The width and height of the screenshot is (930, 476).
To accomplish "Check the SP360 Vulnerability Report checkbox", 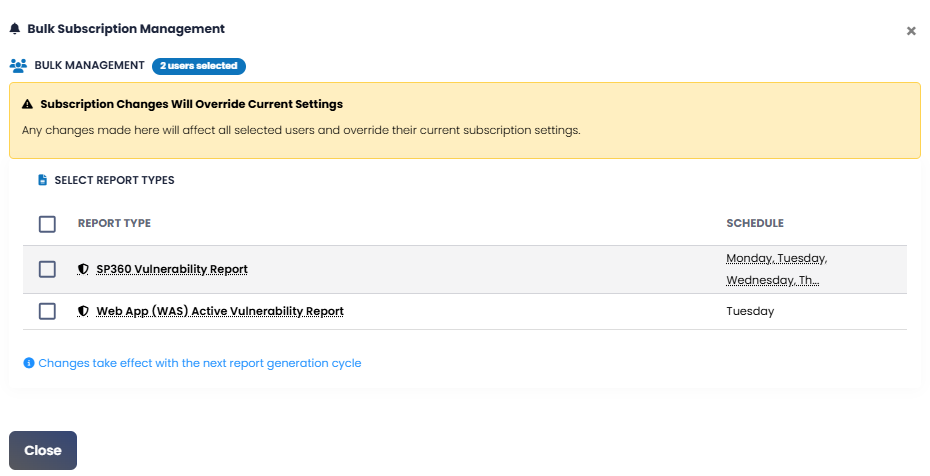I will pyautogui.click(x=47, y=269).
